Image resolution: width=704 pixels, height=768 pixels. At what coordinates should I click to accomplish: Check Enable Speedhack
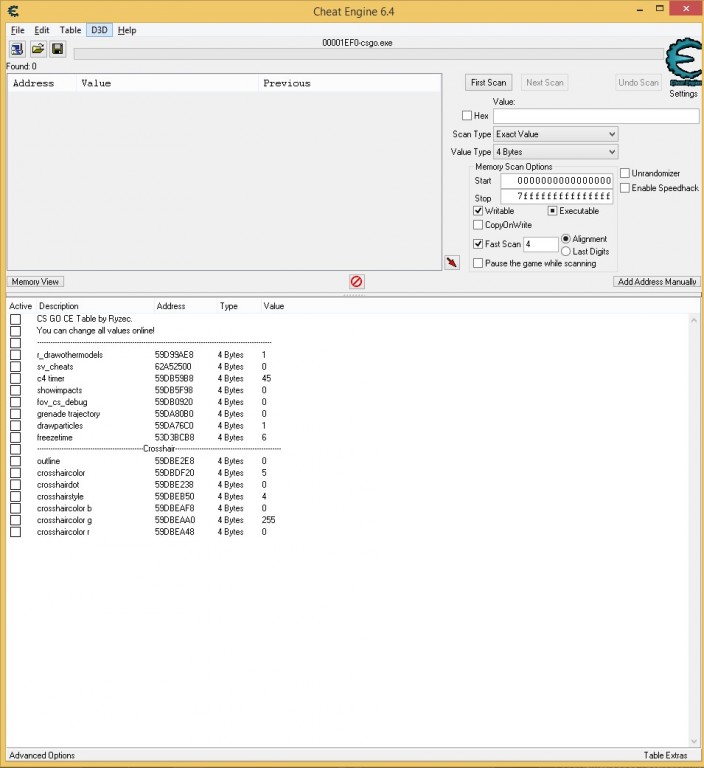point(625,188)
